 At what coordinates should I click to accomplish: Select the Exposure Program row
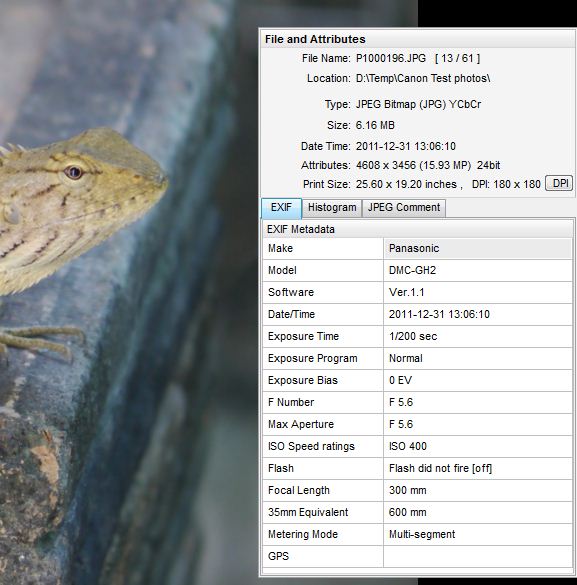pyautogui.click(x=417, y=359)
